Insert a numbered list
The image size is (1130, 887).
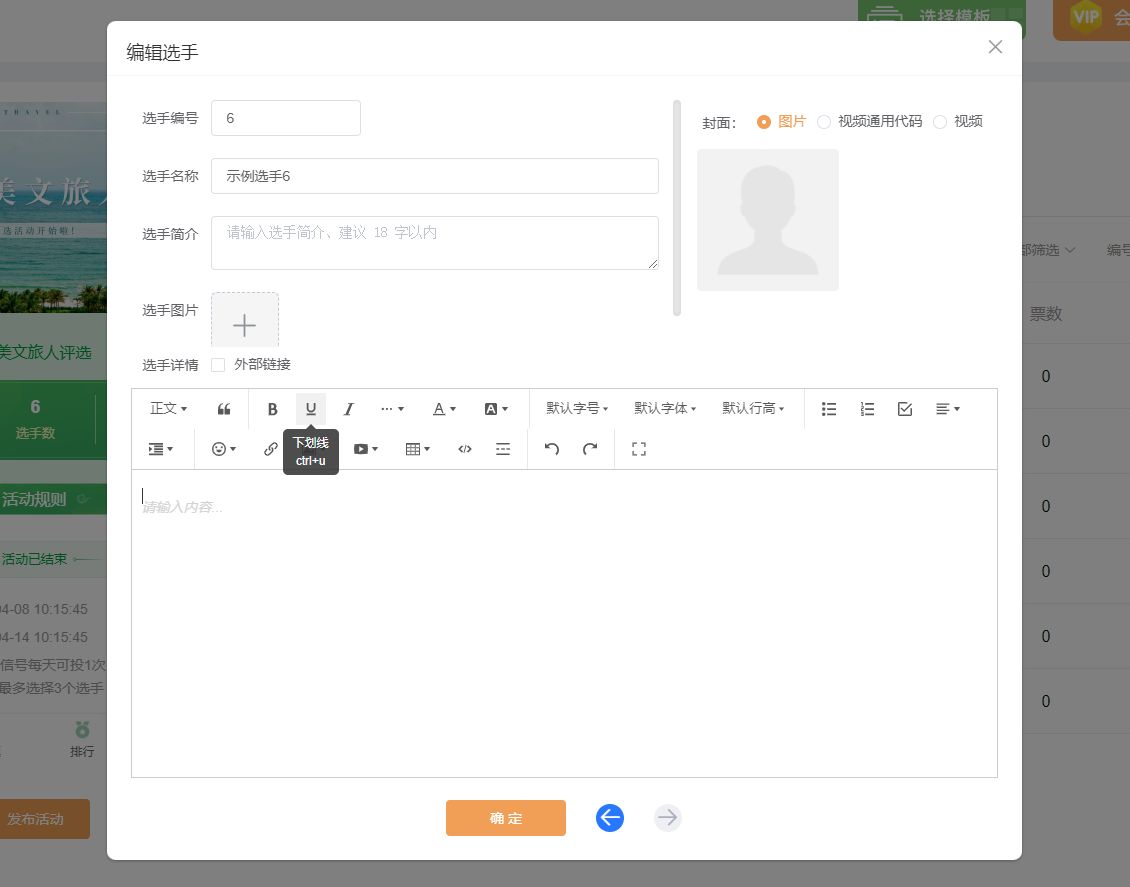(x=867, y=409)
